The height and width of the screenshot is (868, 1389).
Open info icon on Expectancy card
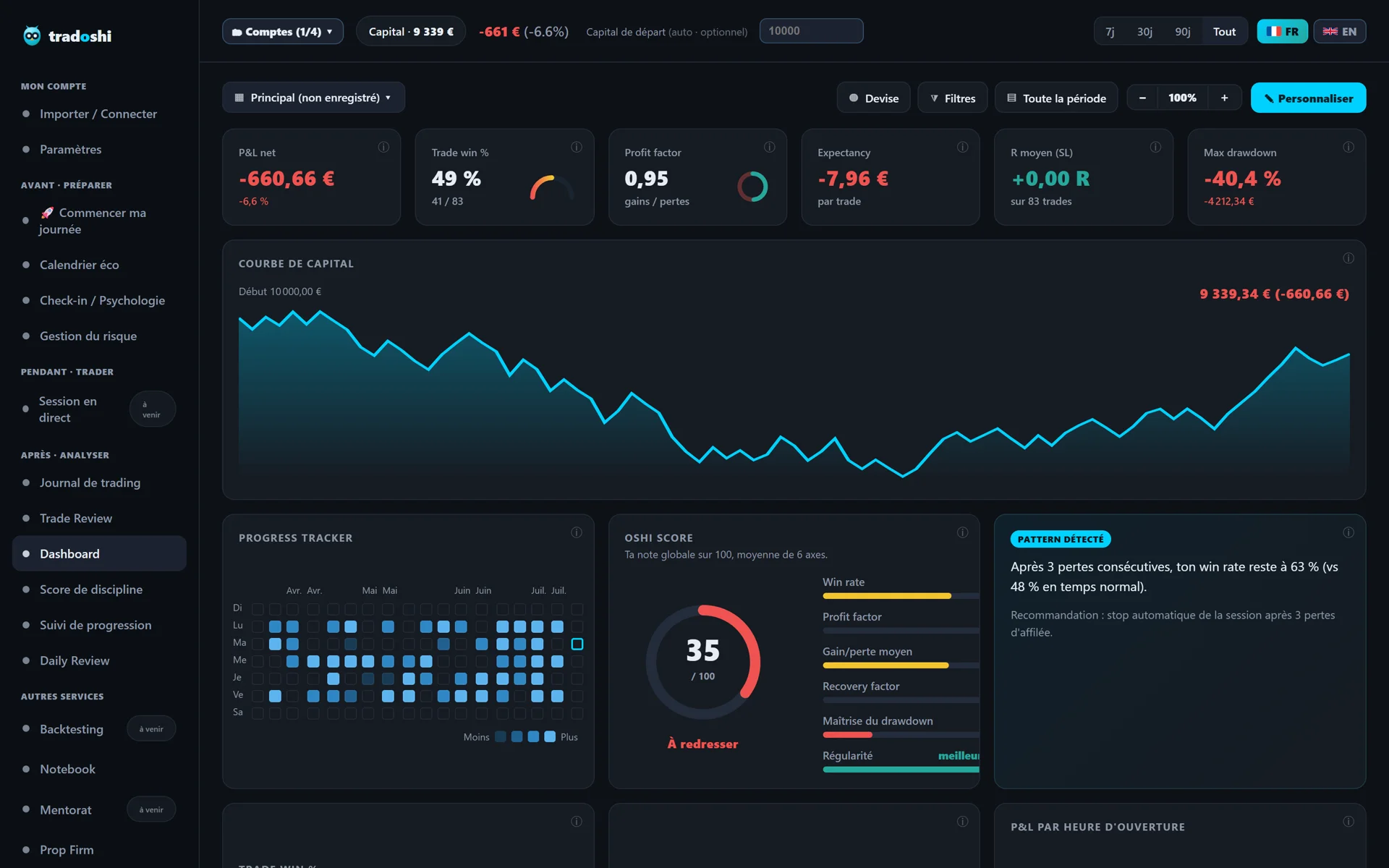tap(963, 147)
